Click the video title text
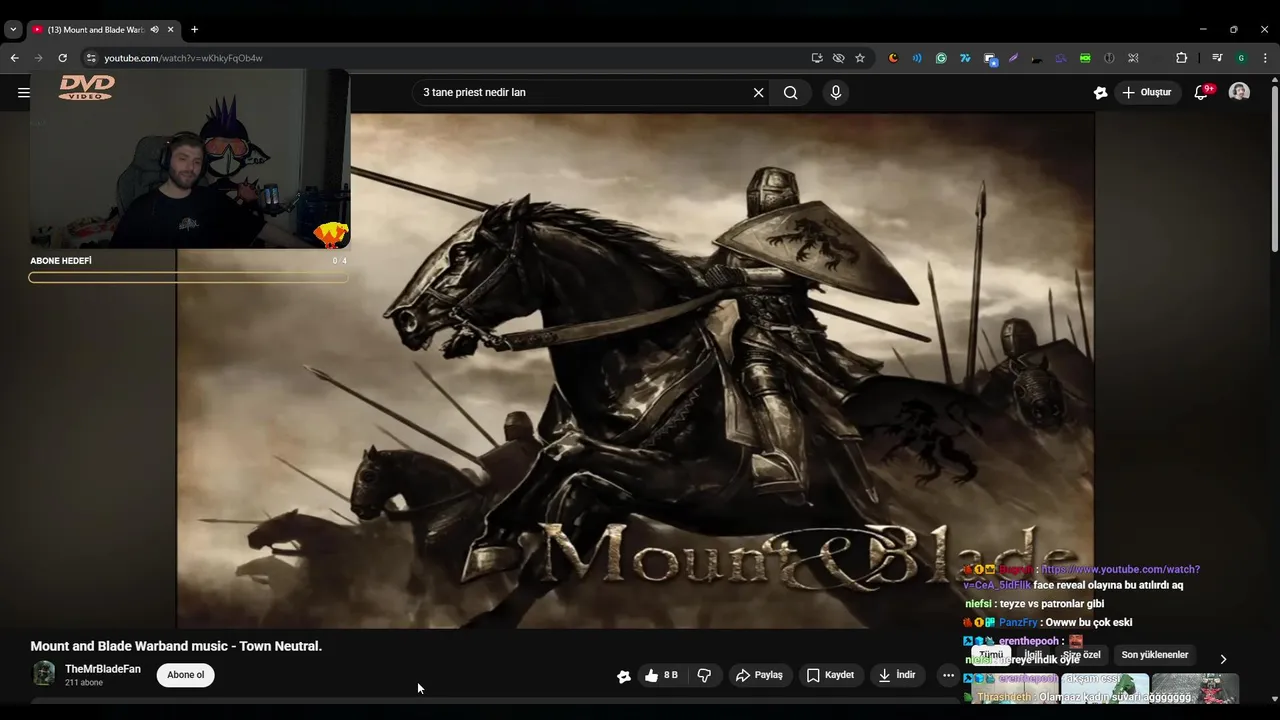The width and height of the screenshot is (1280, 720). tap(176, 646)
